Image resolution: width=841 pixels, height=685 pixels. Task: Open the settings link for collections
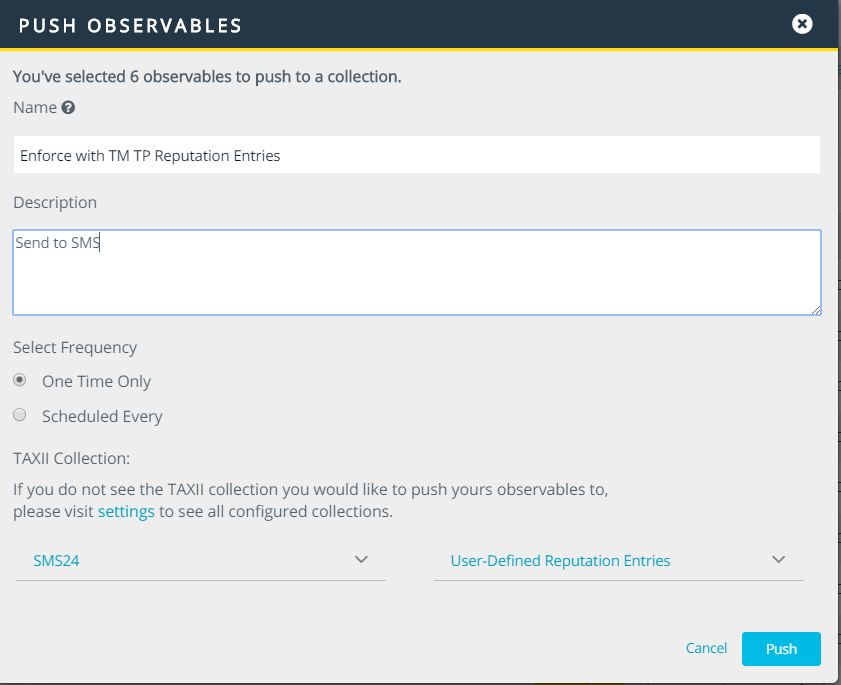point(126,512)
